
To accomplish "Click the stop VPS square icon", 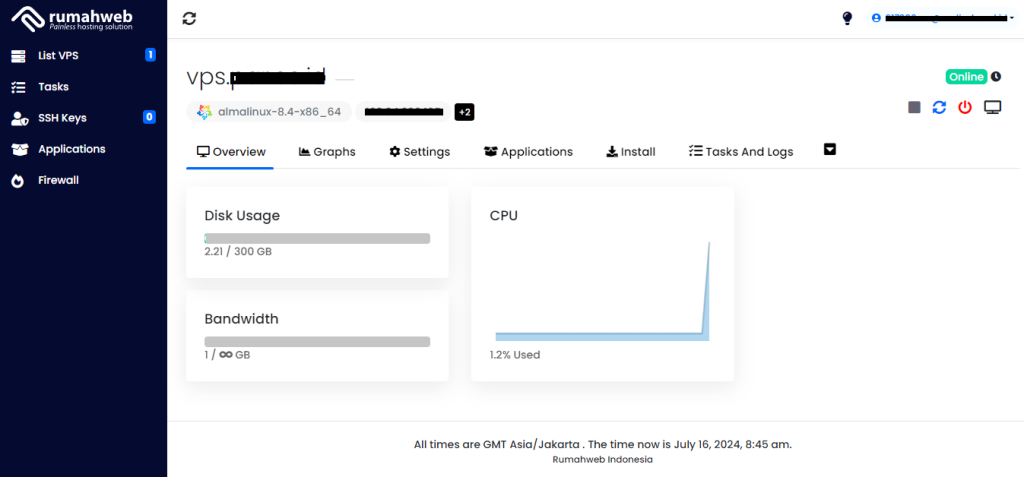I will (x=914, y=107).
